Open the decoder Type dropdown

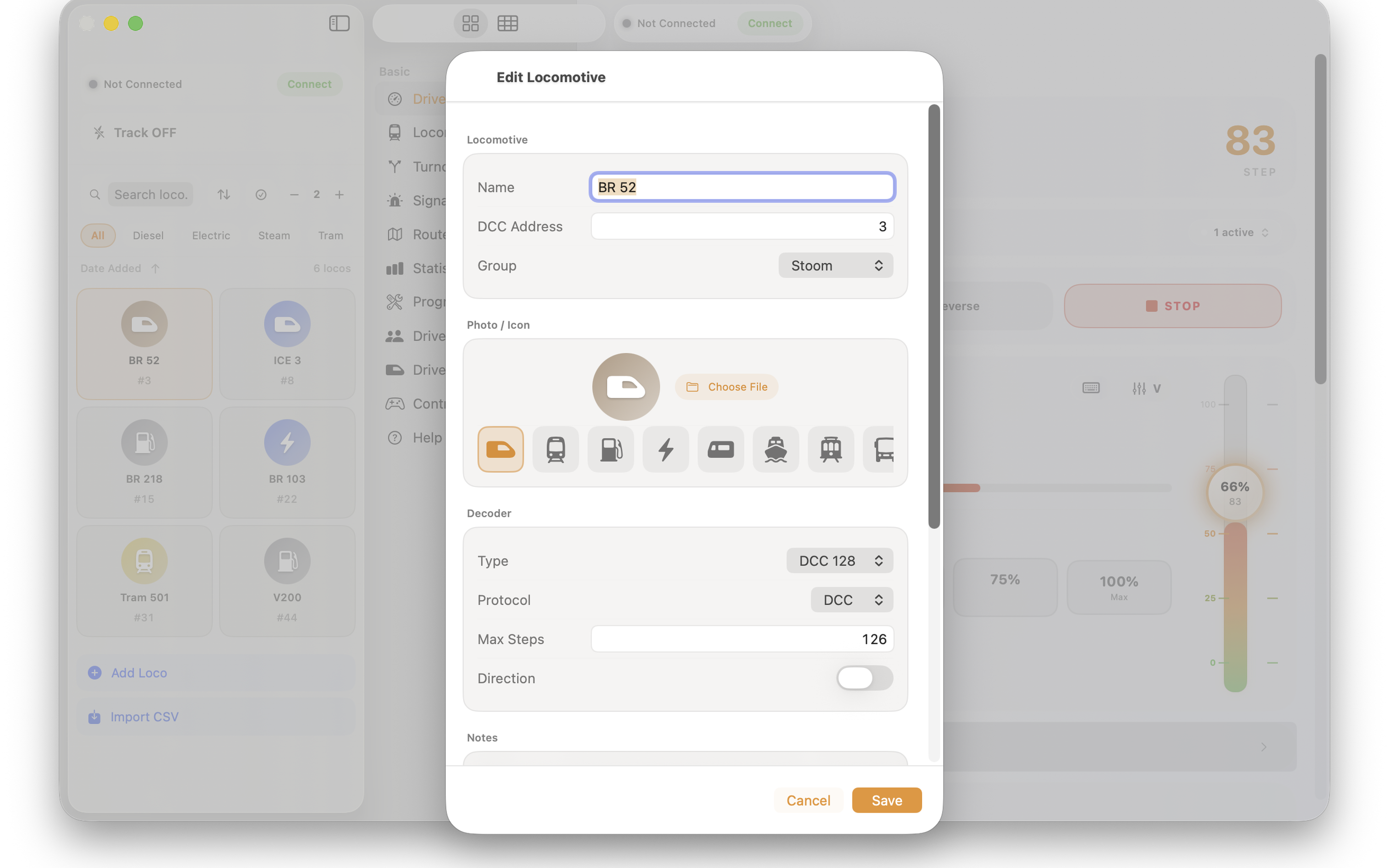pos(839,560)
